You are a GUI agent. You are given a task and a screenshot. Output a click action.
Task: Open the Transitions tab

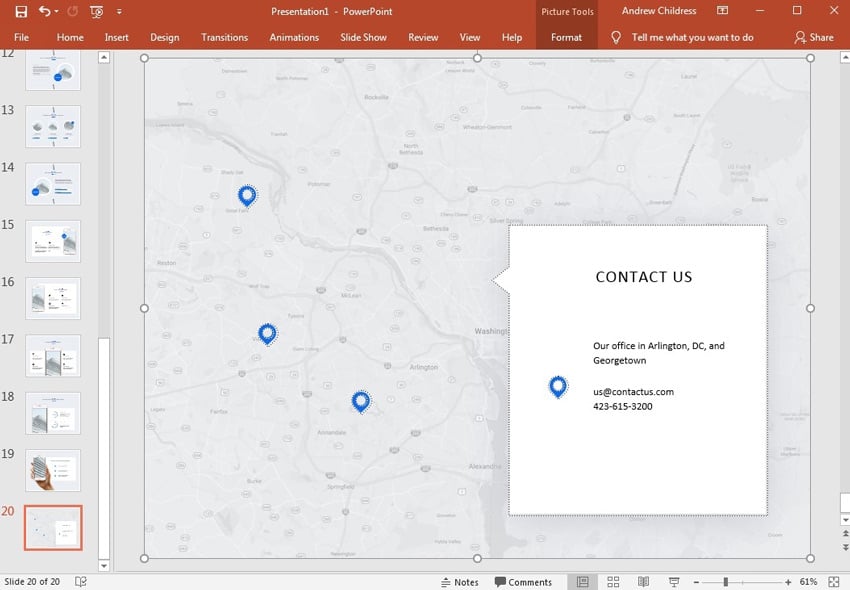pos(224,37)
